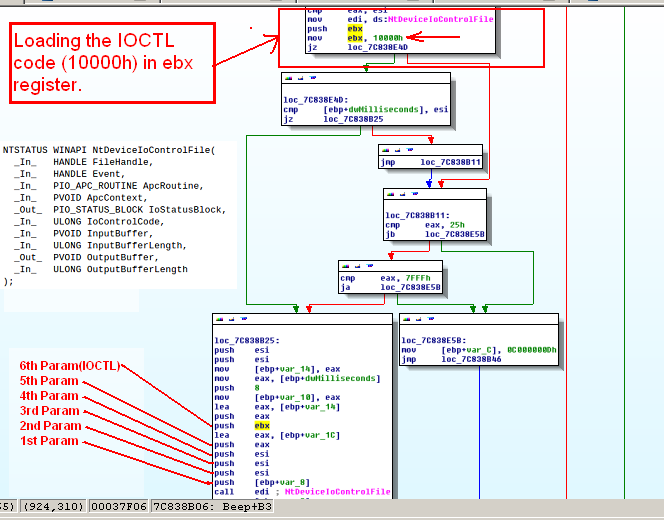Click lea eax, [ebp+var_1C] instruction
This screenshot has height=520, width=664.
[277, 436]
